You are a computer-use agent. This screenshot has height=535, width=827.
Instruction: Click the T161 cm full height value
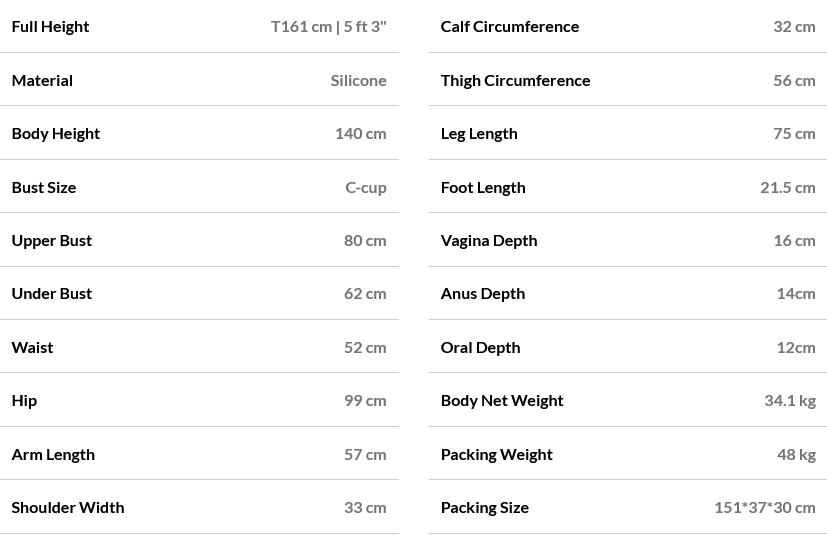pos(328,26)
